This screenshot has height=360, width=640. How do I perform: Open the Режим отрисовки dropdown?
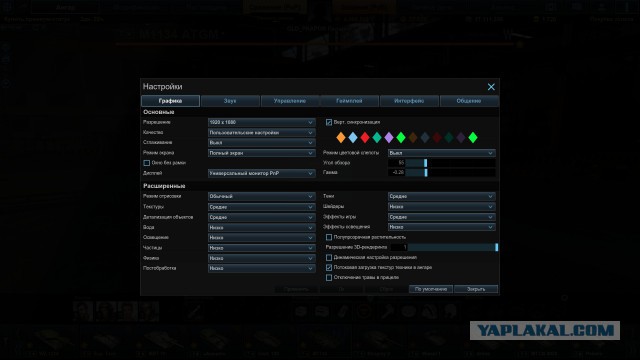click(262, 196)
